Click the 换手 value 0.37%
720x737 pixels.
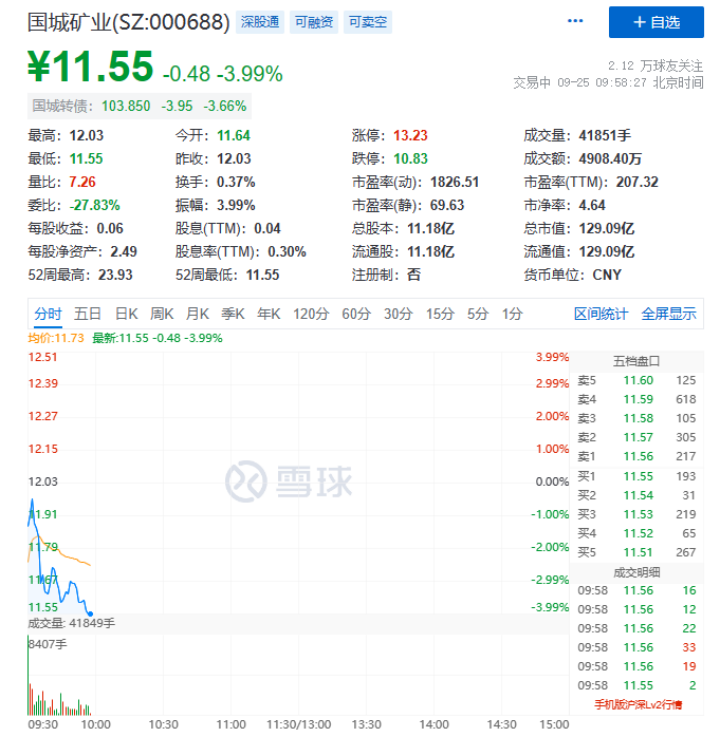[236, 181]
